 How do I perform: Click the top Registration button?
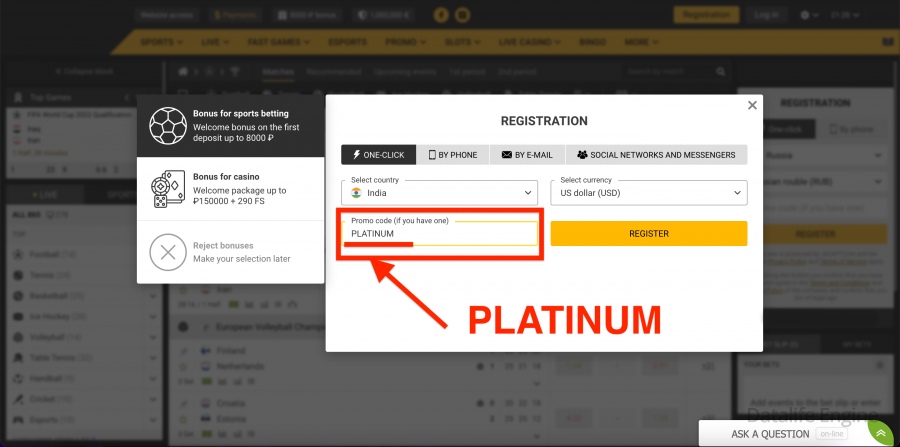[707, 15]
